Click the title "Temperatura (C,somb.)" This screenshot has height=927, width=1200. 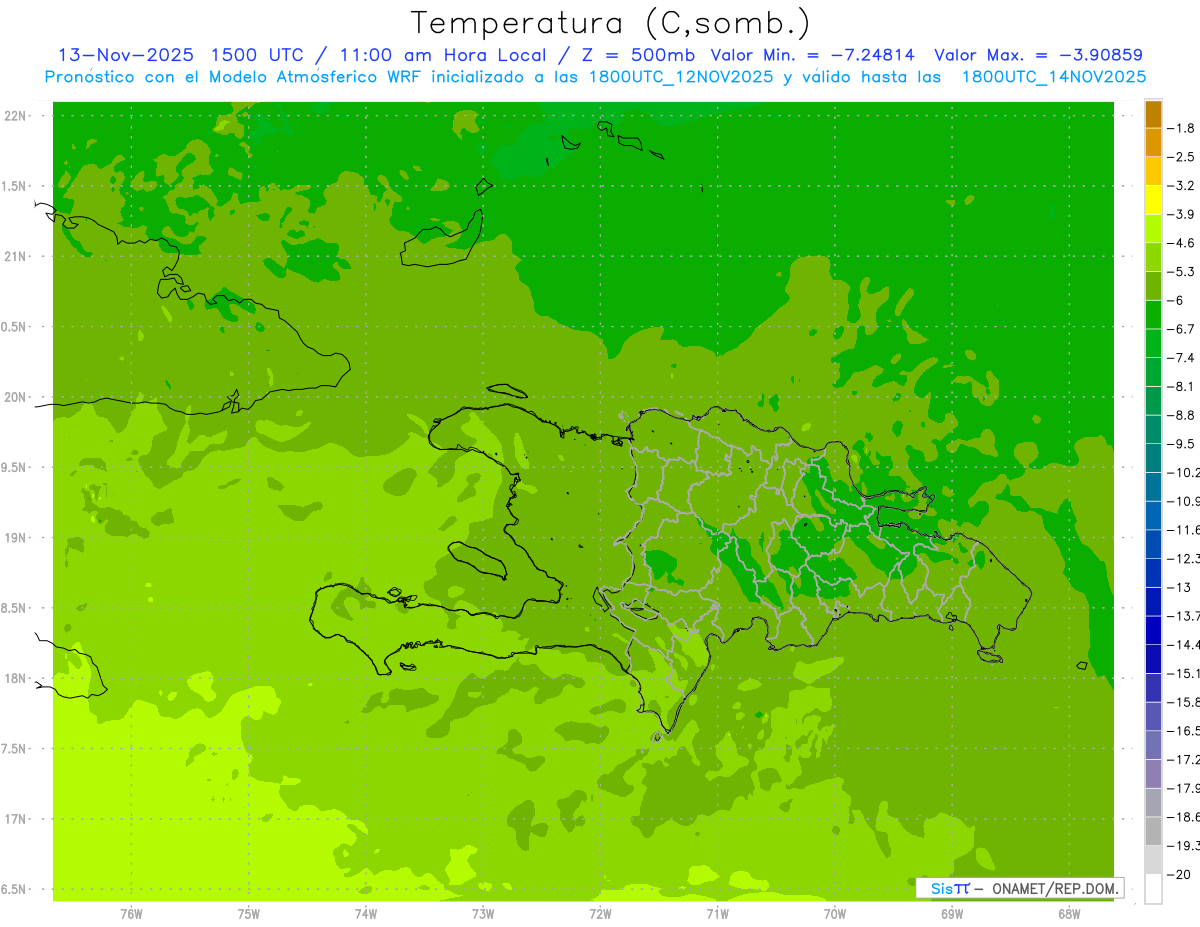(x=611, y=23)
